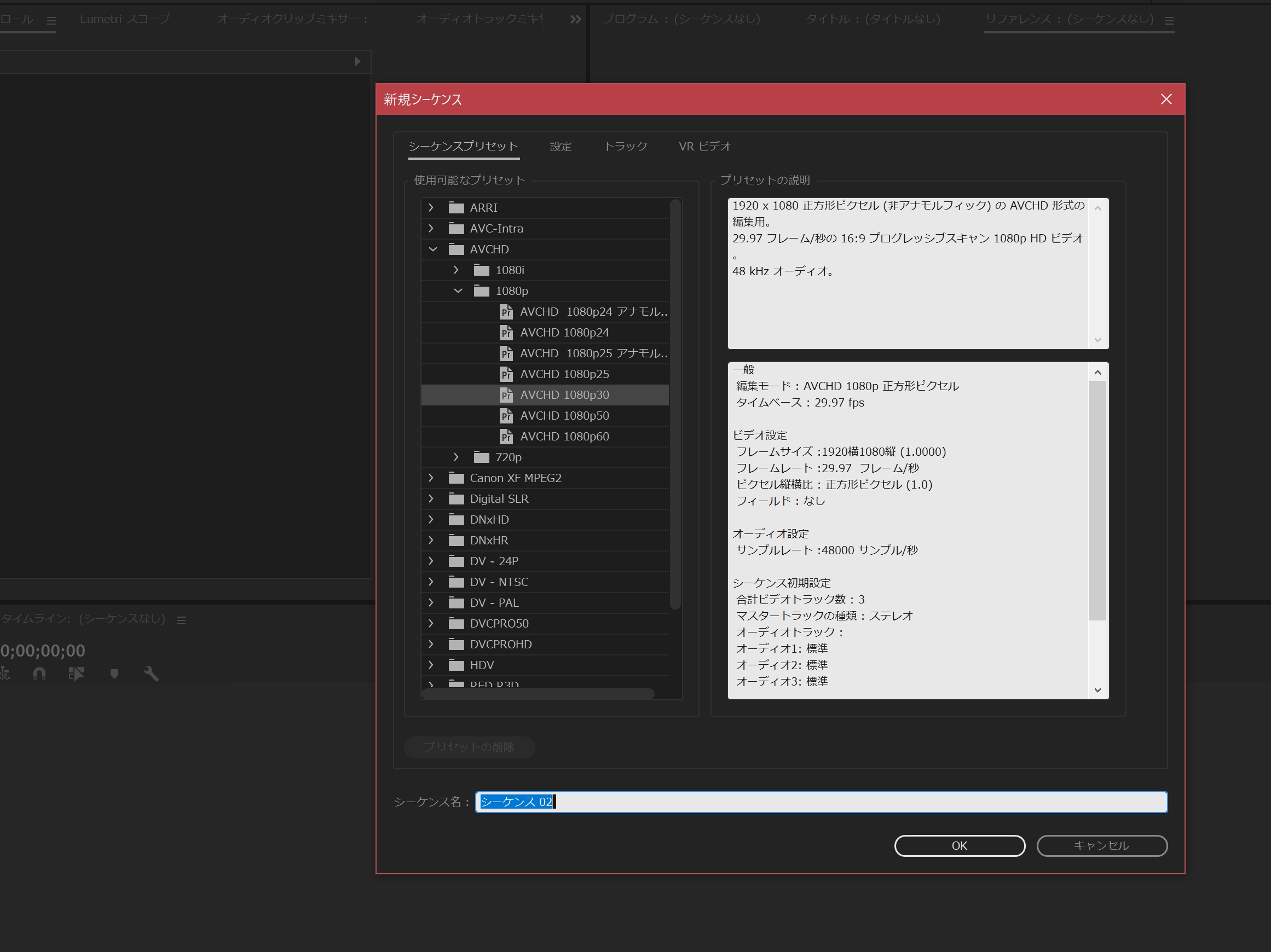Image resolution: width=1271 pixels, height=952 pixels.
Task: Expand the DV - NTSC folder
Action: click(x=431, y=582)
